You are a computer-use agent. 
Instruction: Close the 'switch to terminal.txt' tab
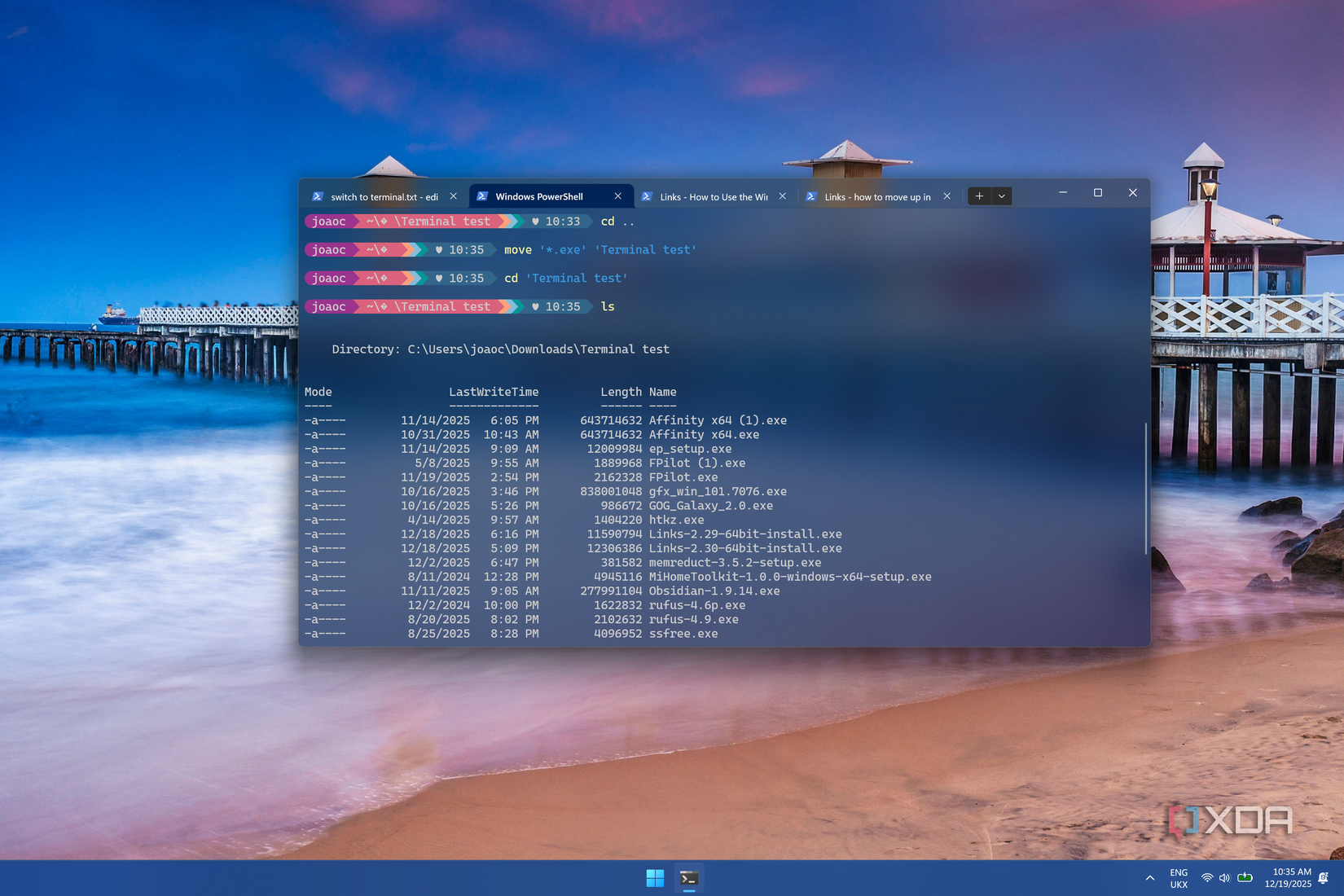(454, 196)
